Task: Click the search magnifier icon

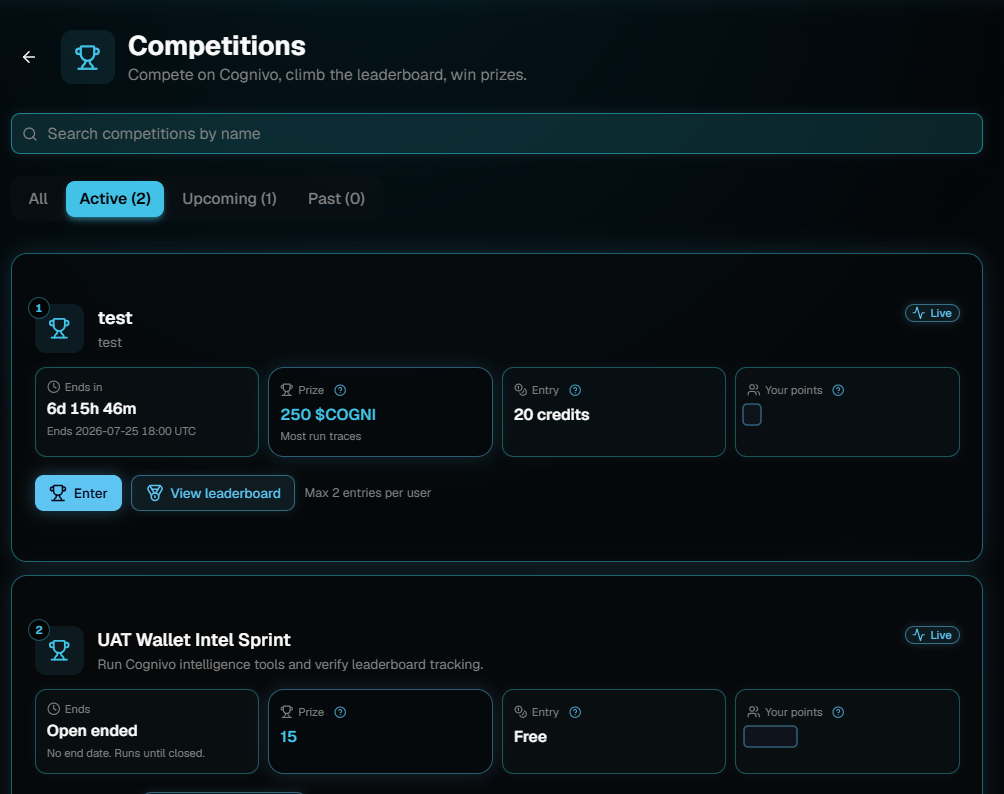Action: (x=29, y=134)
